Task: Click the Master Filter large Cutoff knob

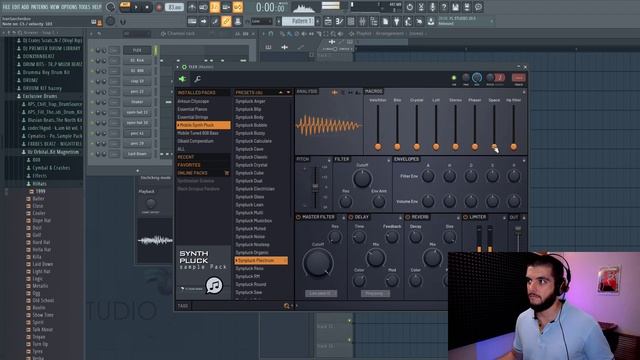Action: [318, 263]
